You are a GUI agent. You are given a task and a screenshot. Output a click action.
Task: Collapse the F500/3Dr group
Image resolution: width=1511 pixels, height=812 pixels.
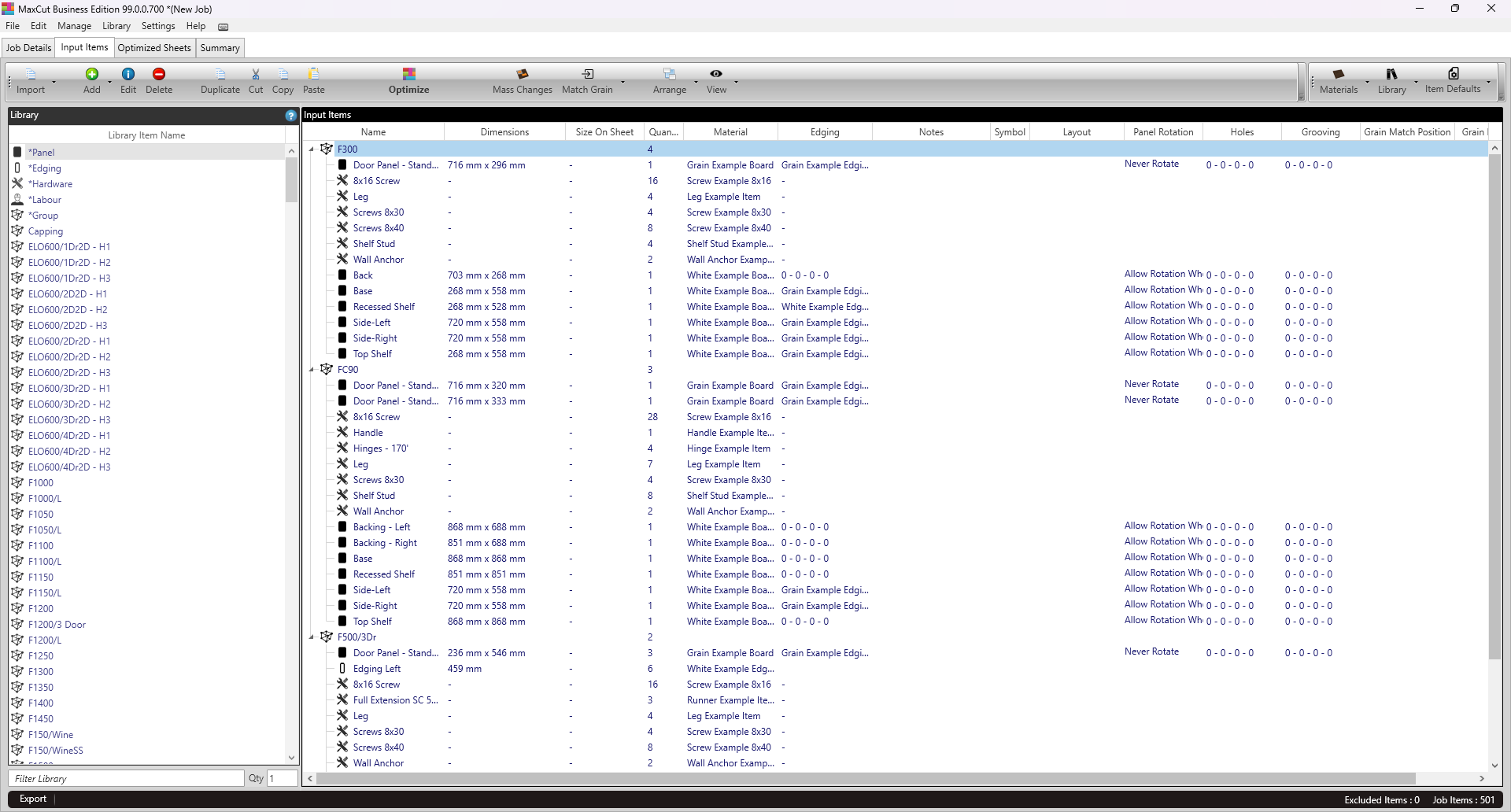click(x=312, y=637)
